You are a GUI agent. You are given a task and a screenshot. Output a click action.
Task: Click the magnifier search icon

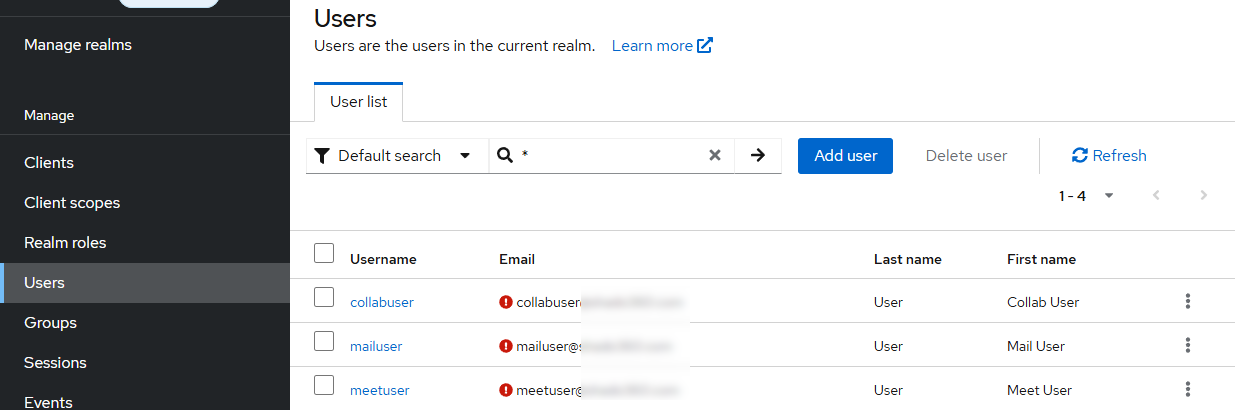pyautogui.click(x=505, y=155)
